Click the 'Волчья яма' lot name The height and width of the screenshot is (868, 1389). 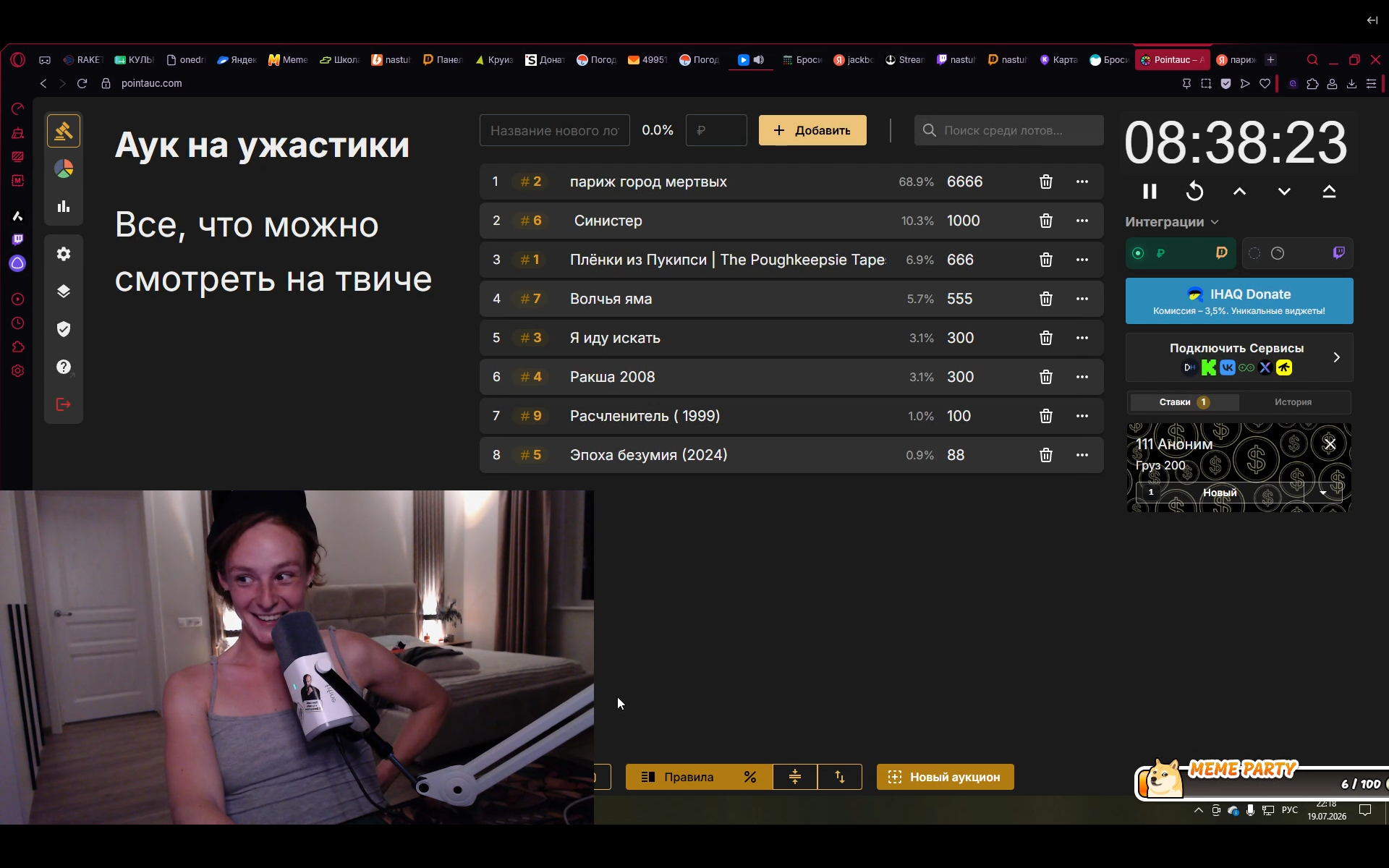point(611,299)
